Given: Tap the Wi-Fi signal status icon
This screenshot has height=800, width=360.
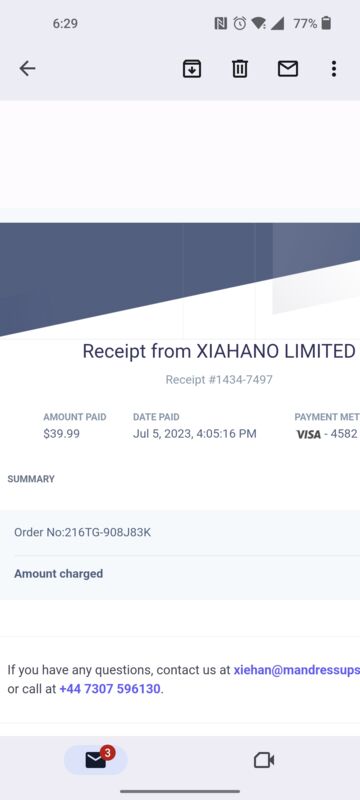Looking at the screenshot, I should [259, 23].
